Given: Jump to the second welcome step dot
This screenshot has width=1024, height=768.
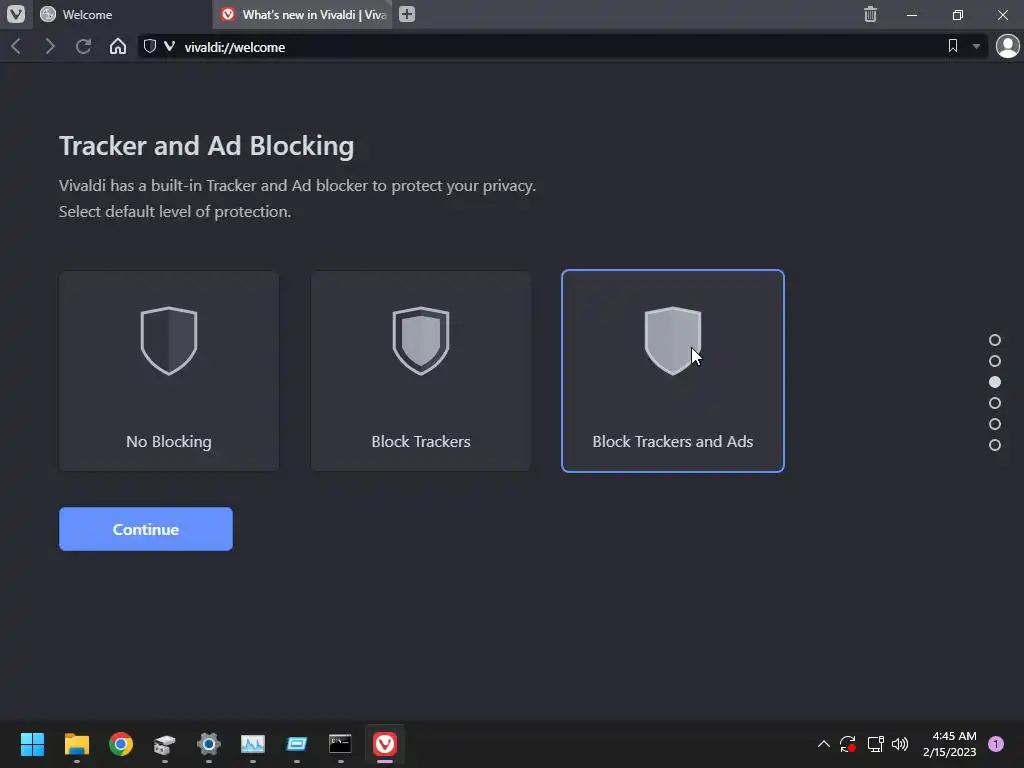Looking at the screenshot, I should pos(995,361).
